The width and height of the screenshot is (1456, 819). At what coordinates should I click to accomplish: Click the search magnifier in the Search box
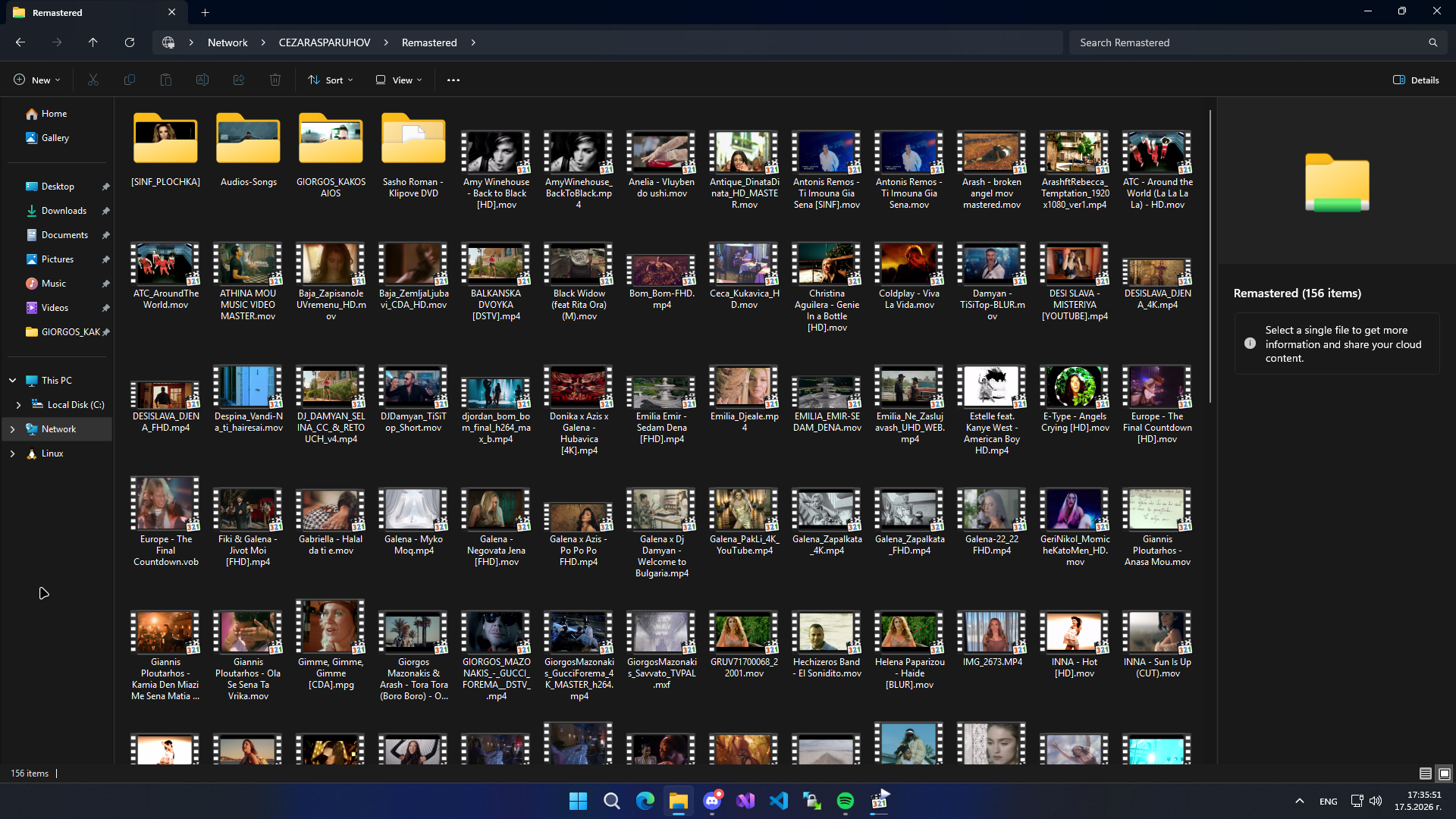click(x=1432, y=42)
